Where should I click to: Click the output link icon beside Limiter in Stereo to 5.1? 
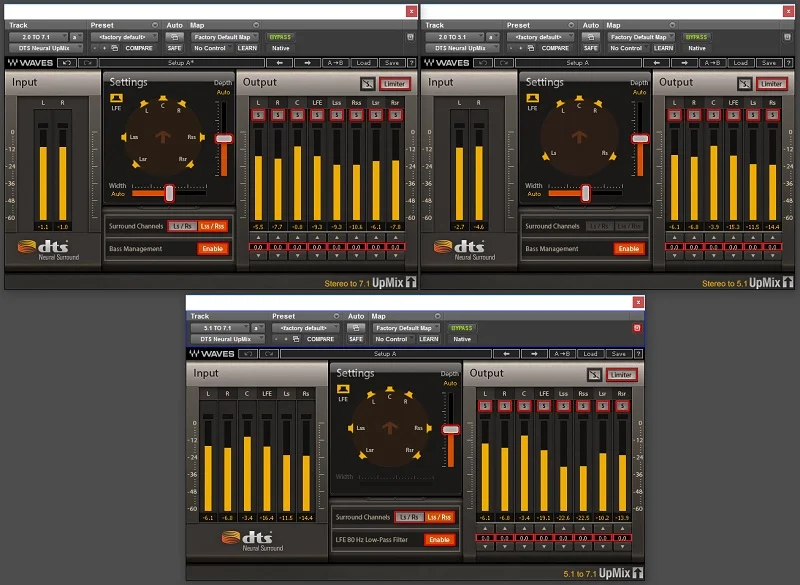tap(744, 84)
